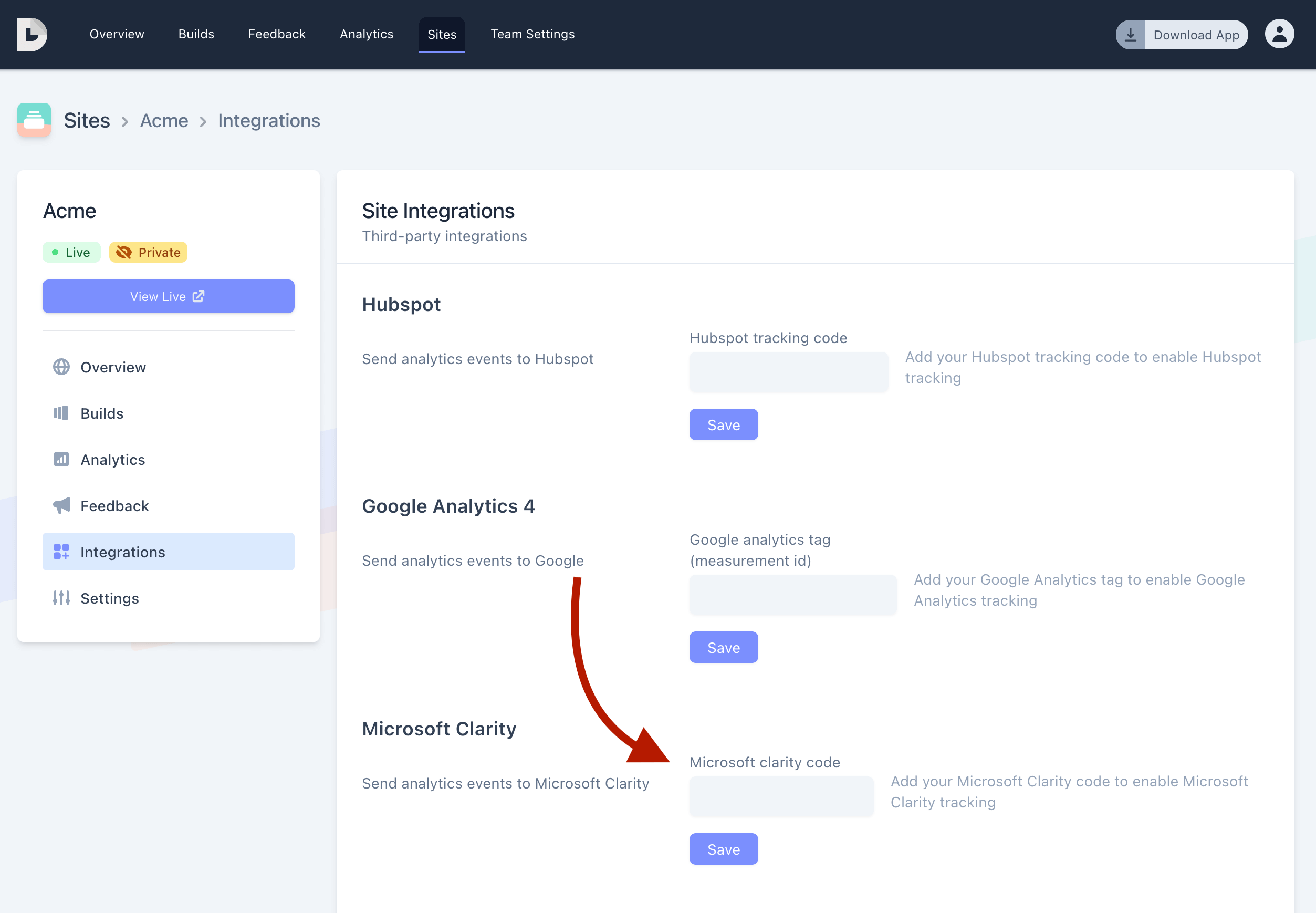Click the app logo in top-left corner
This screenshot has height=913, width=1316.
32,34
